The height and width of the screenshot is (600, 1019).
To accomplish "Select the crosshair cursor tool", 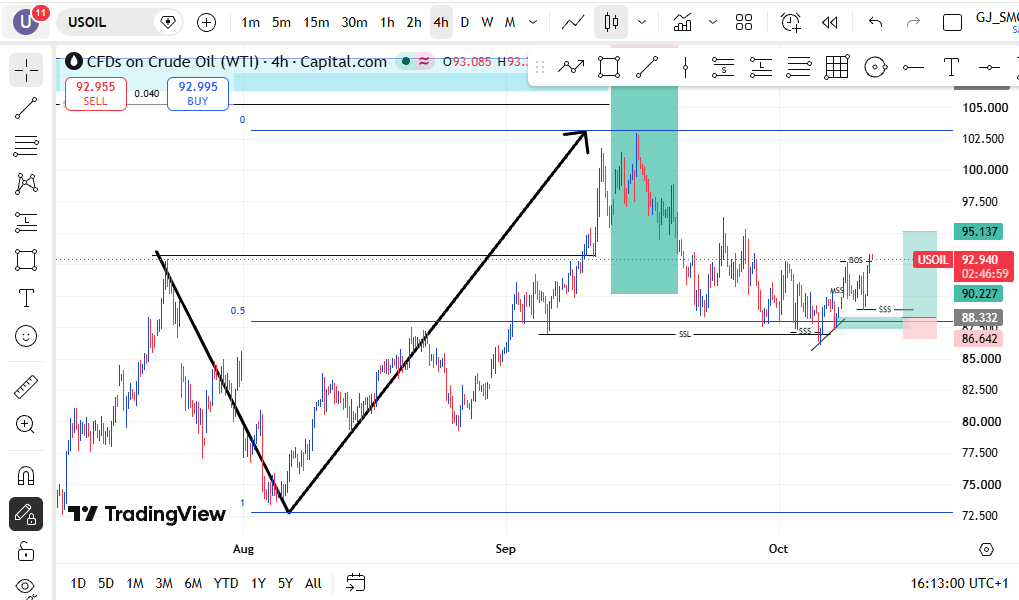I will [26, 70].
